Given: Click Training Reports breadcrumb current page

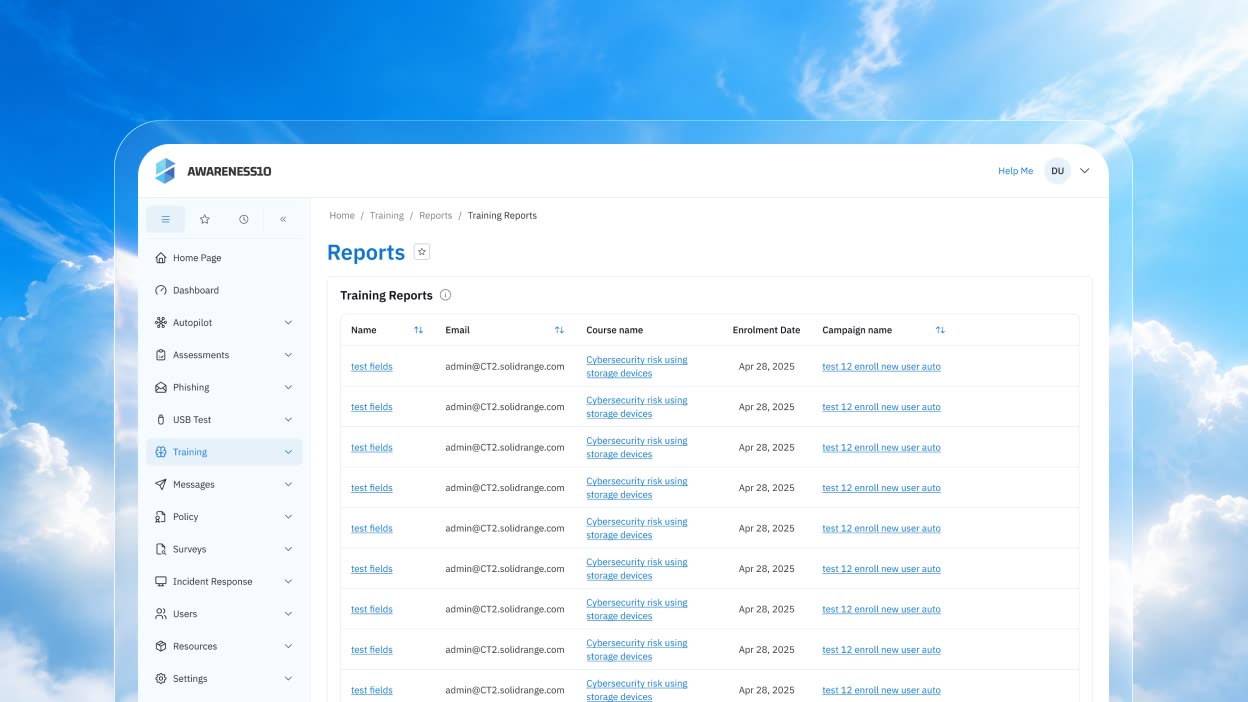Looking at the screenshot, I should pos(502,215).
